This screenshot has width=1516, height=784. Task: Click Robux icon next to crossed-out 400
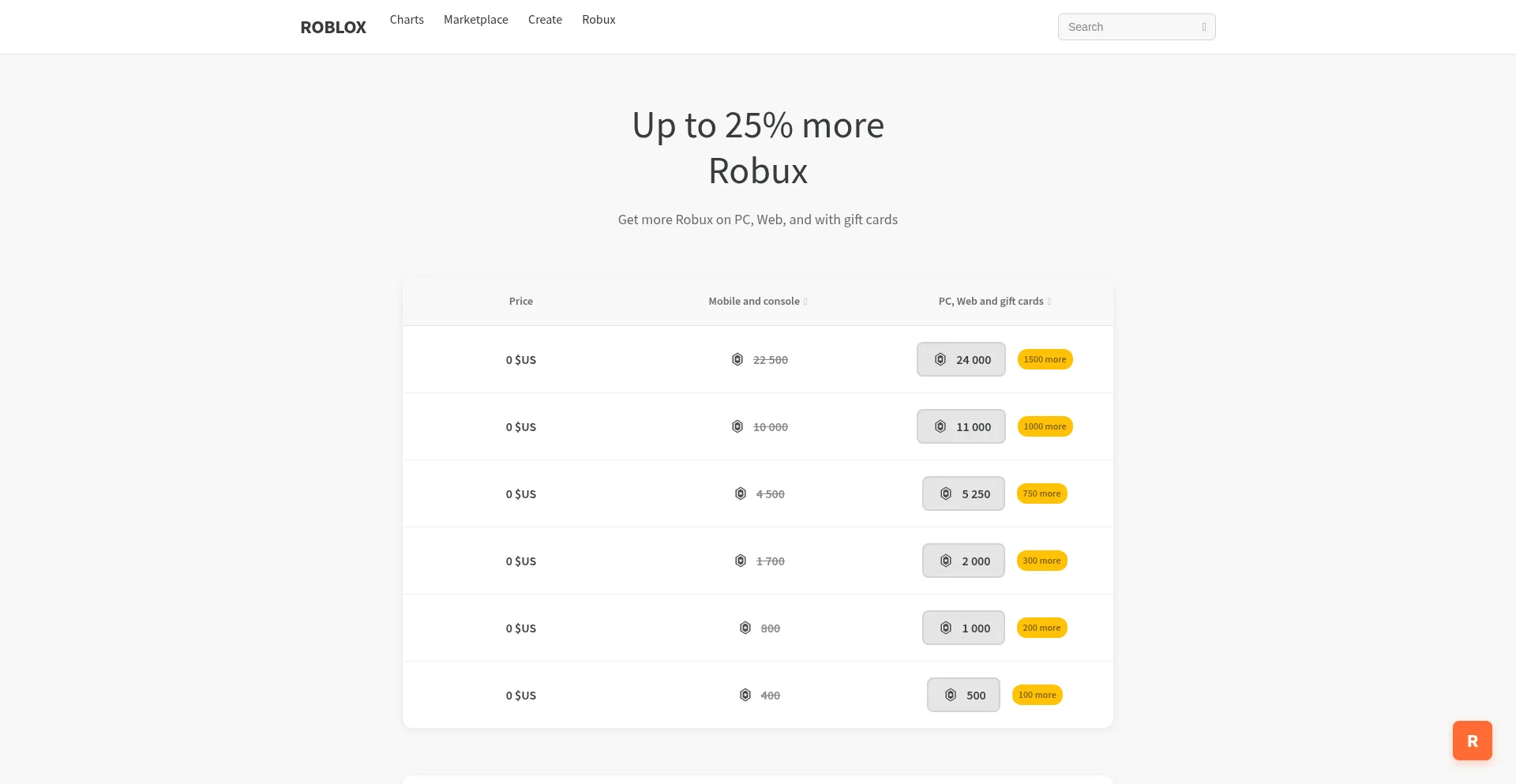[745, 695]
